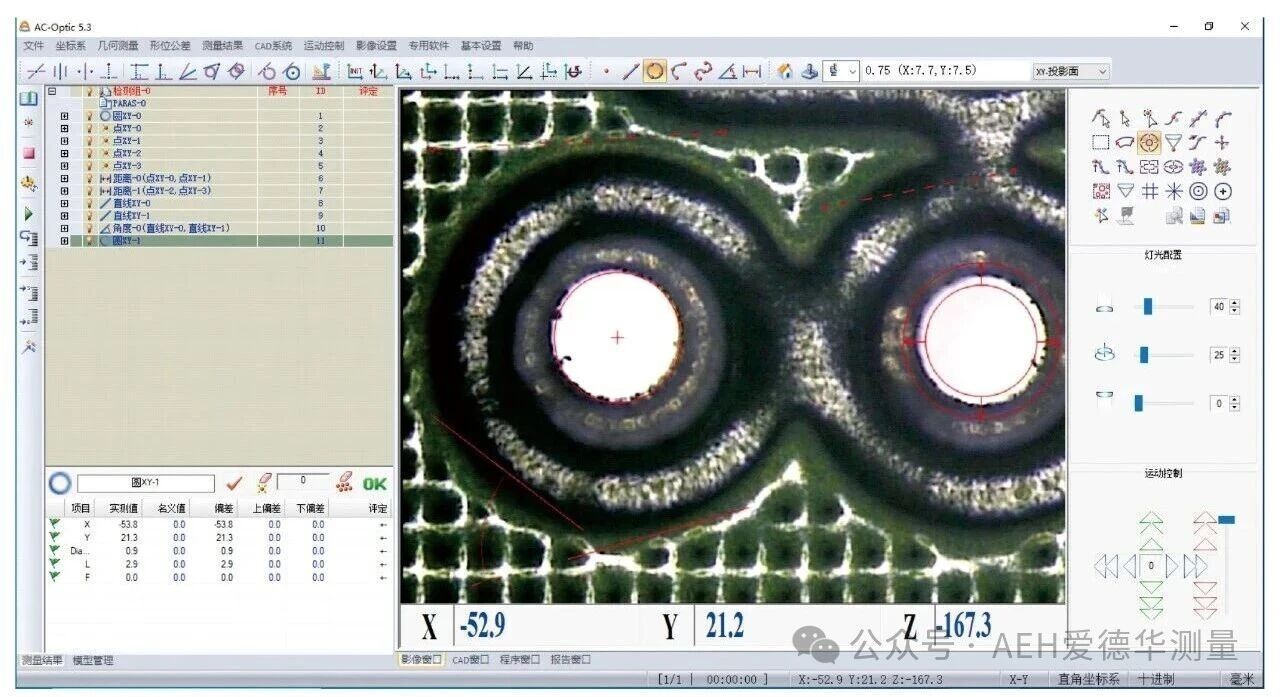Expand the 角度-0 tree node

coord(65,228)
